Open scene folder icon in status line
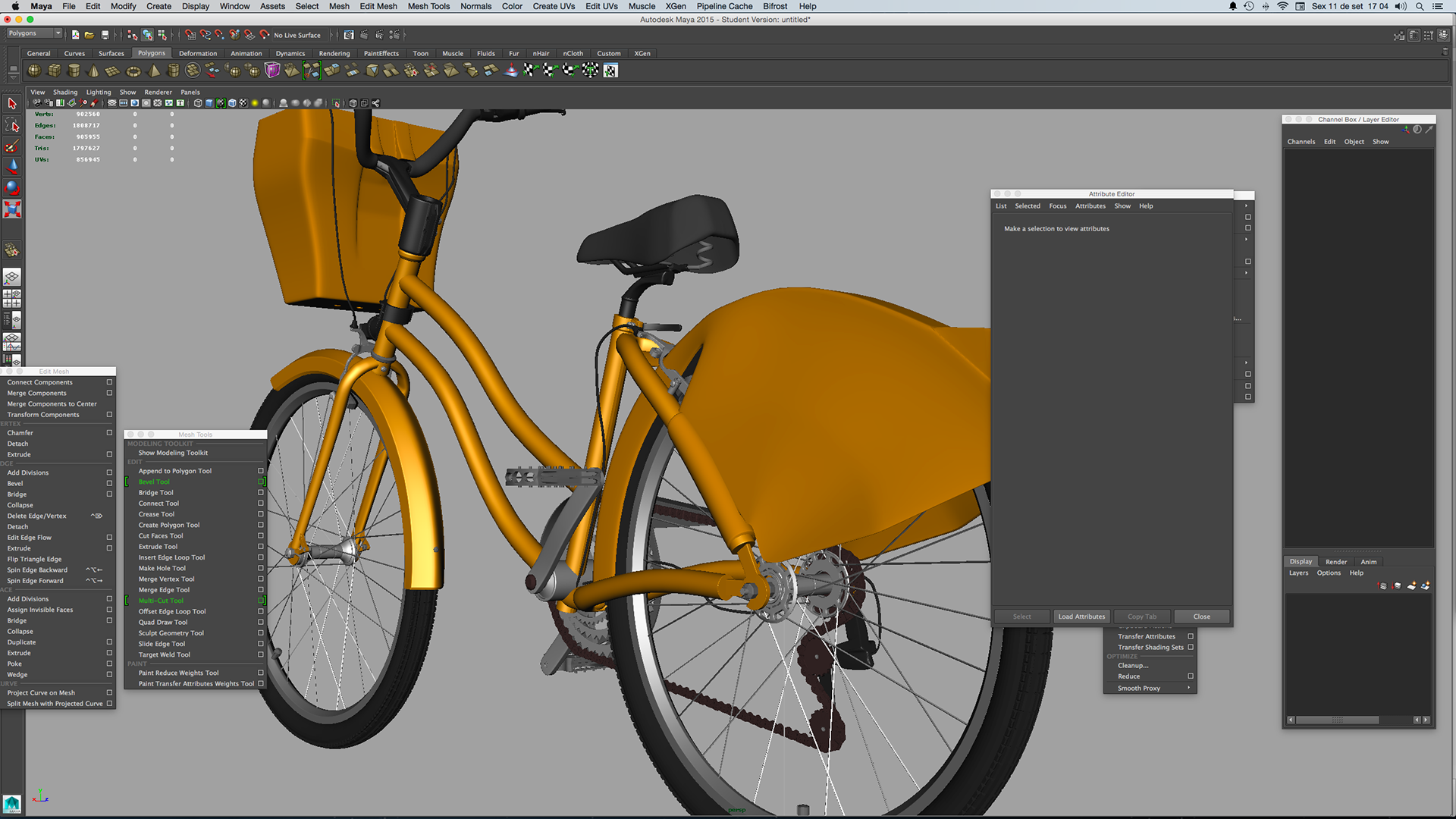This screenshot has height=819, width=1456. pyautogui.click(x=89, y=35)
